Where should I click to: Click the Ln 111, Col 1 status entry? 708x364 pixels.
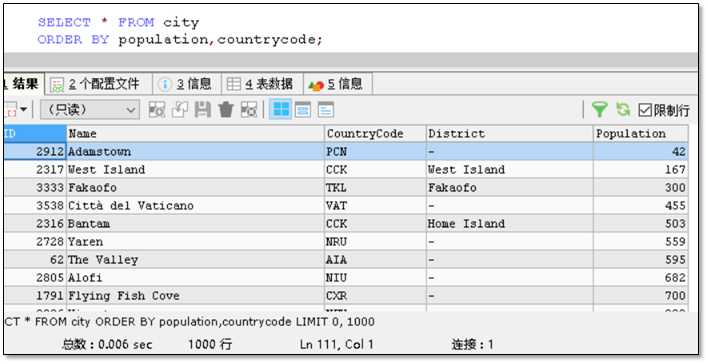(336, 345)
